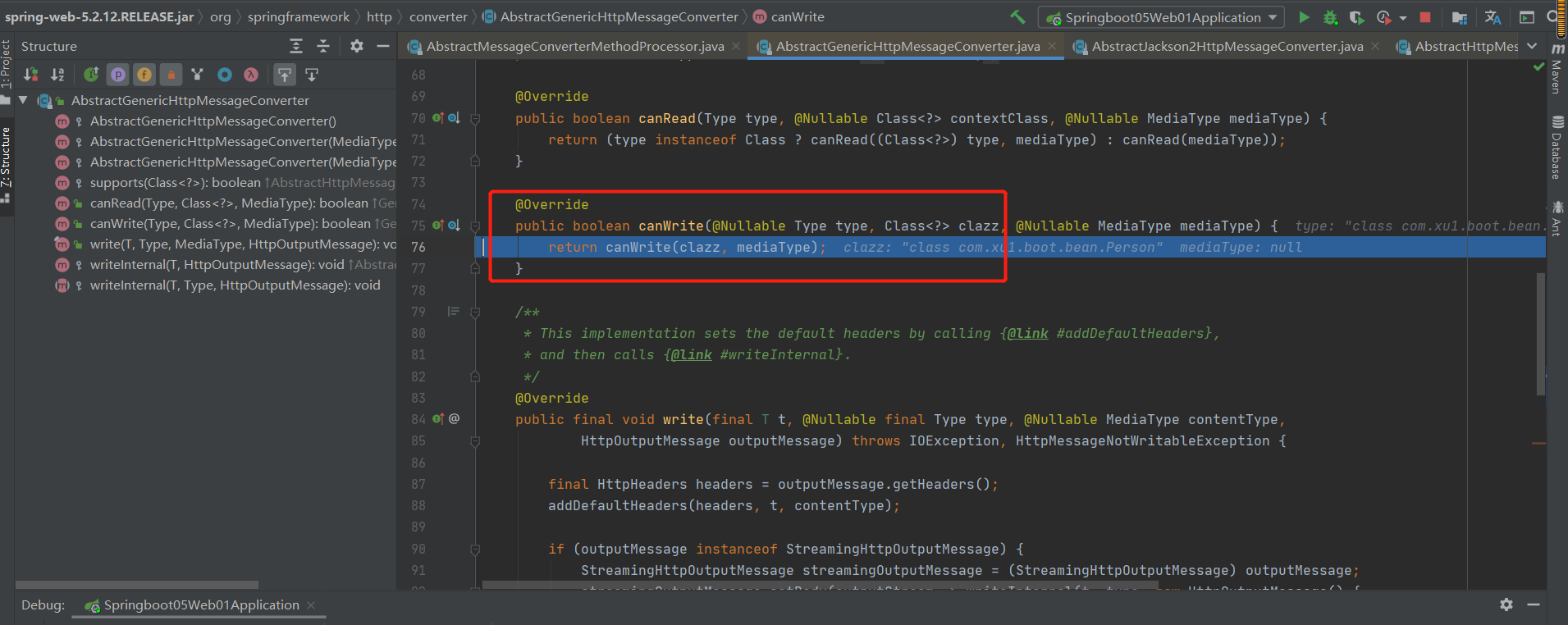Expand all nodes in Structure panel
This screenshot has height=625, width=1568.
(x=296, y=46)
